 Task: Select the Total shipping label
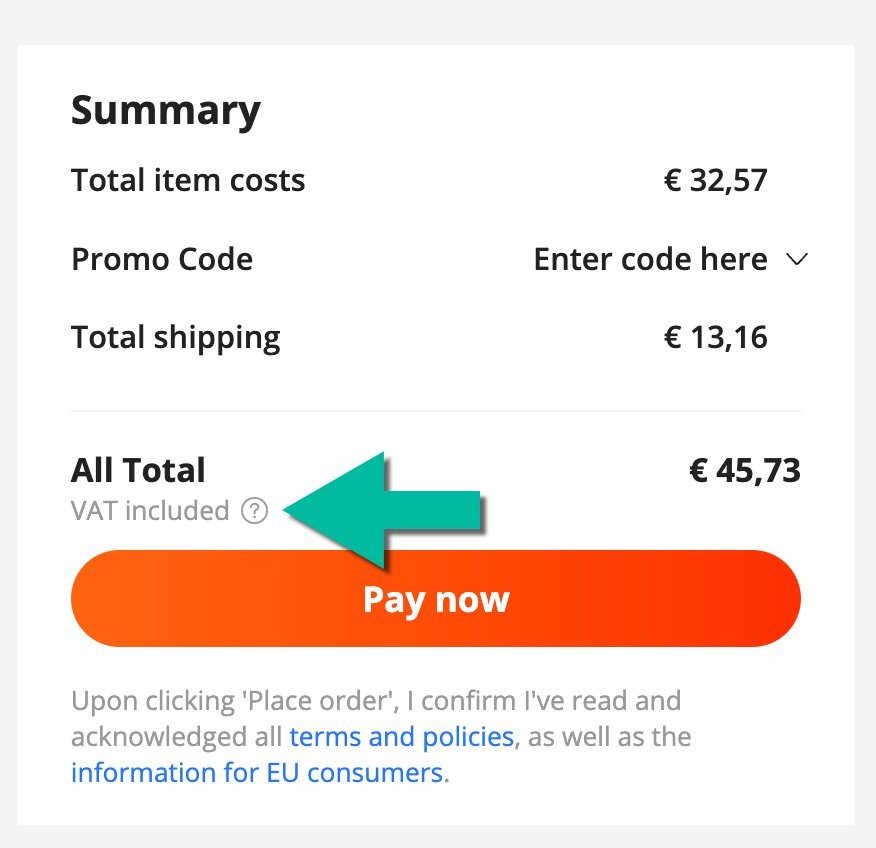pyautogui.click(x=176, y=337)
